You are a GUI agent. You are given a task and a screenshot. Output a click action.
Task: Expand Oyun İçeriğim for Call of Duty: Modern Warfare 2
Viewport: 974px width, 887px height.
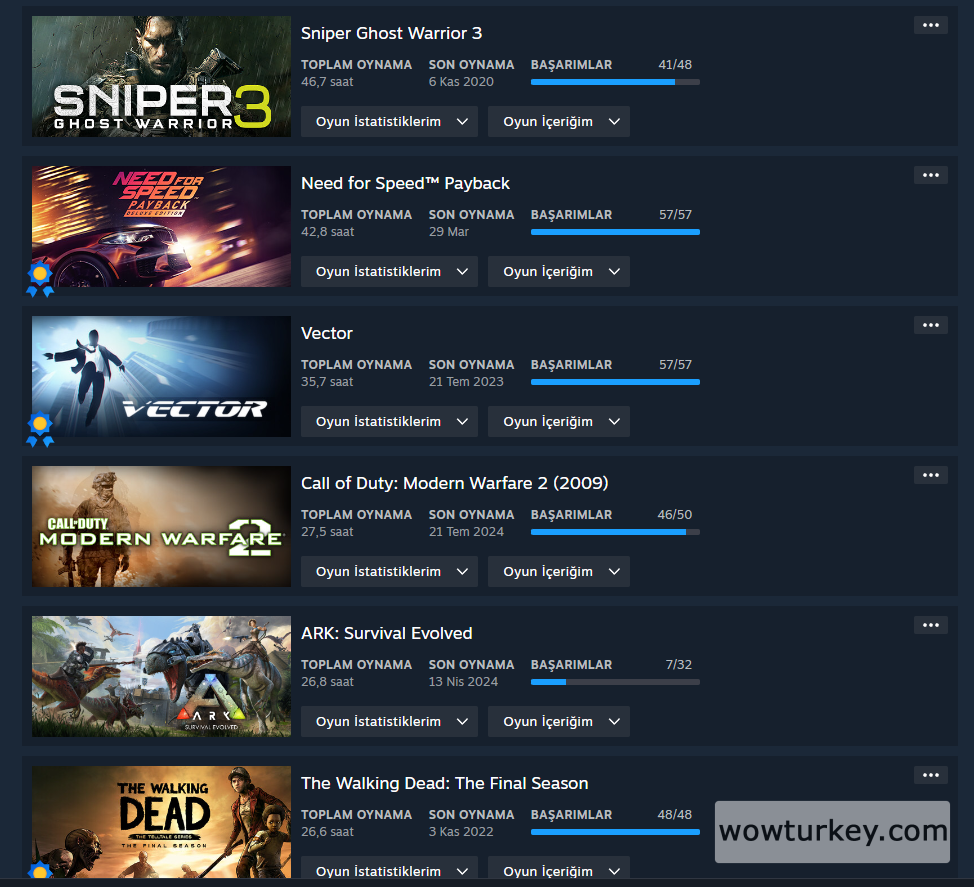[x=558, y=571]
